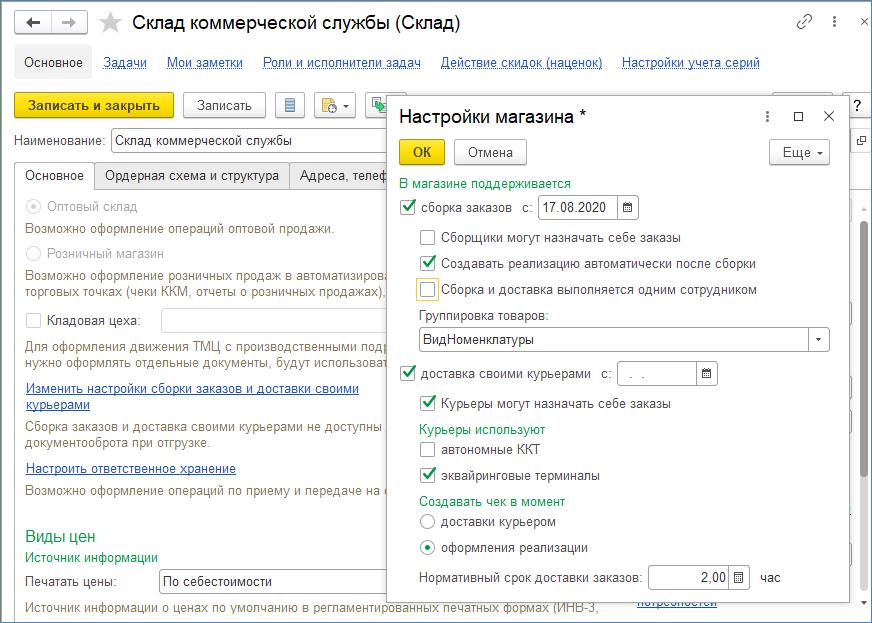Select the доставки курьером radio option
872x623 pixels.
[x=428, y=522]
